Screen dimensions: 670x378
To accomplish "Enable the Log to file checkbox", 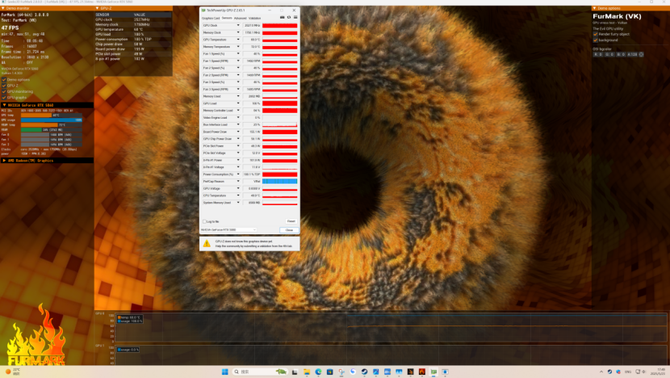I will (x=204, y=222).
